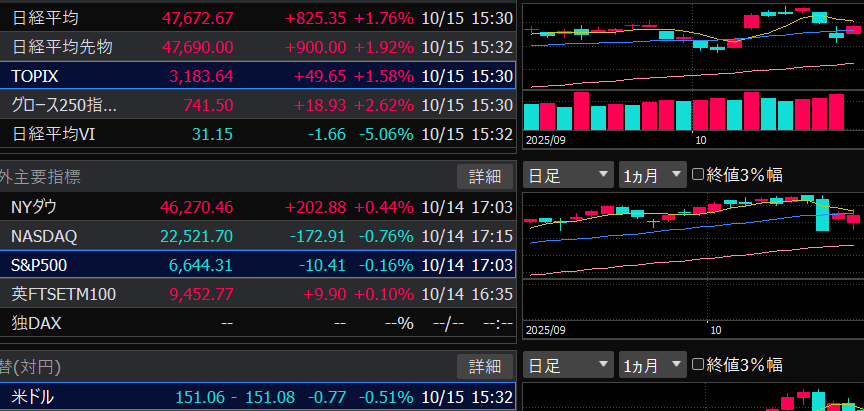Select the 日経平均先物 futures row
Screen dimensions: 864x411
257,47
